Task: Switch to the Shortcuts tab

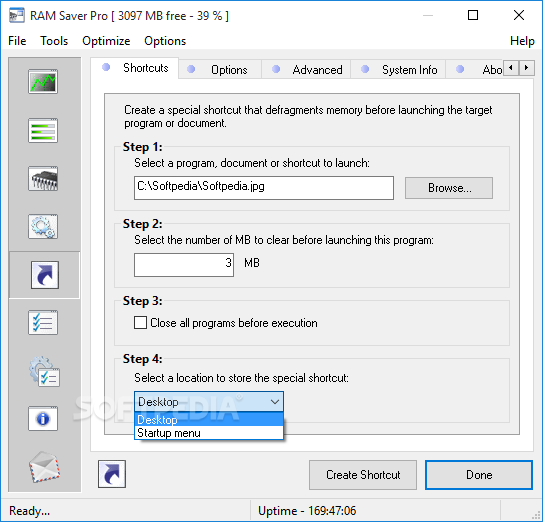Action: (x=135, y=68)
